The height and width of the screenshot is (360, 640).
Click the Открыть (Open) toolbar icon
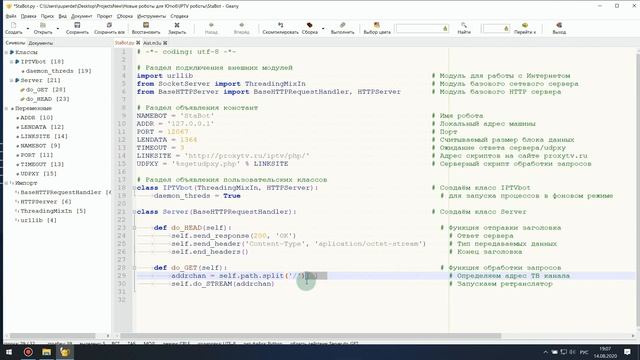pos(43,25)
